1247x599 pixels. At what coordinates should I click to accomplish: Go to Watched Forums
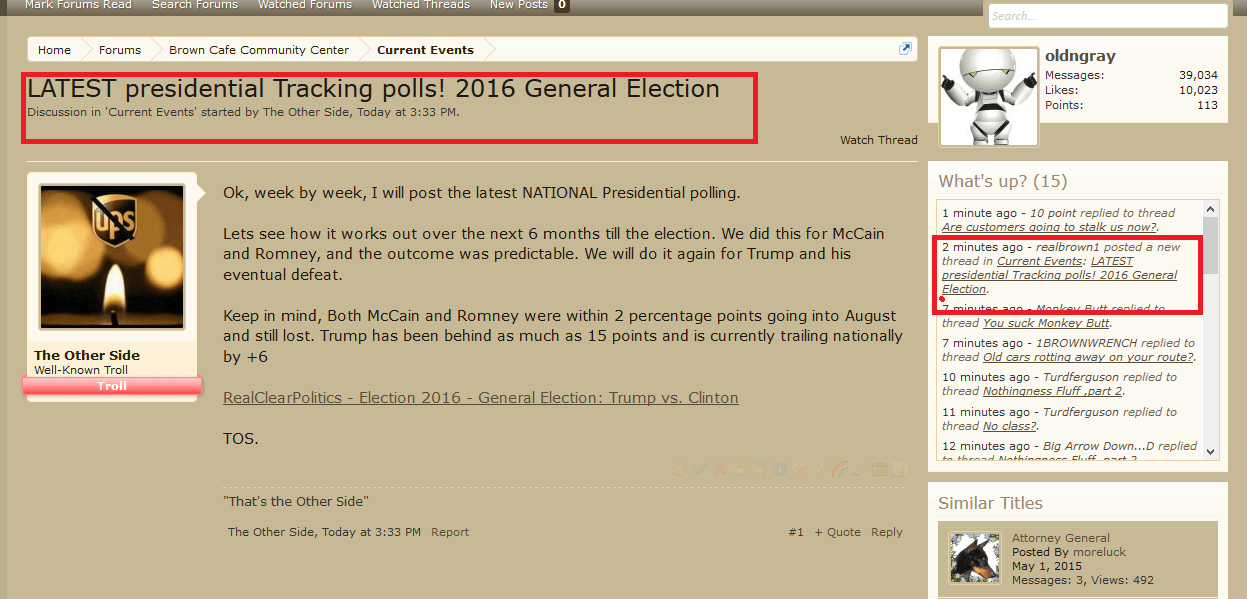pos(305,5)
